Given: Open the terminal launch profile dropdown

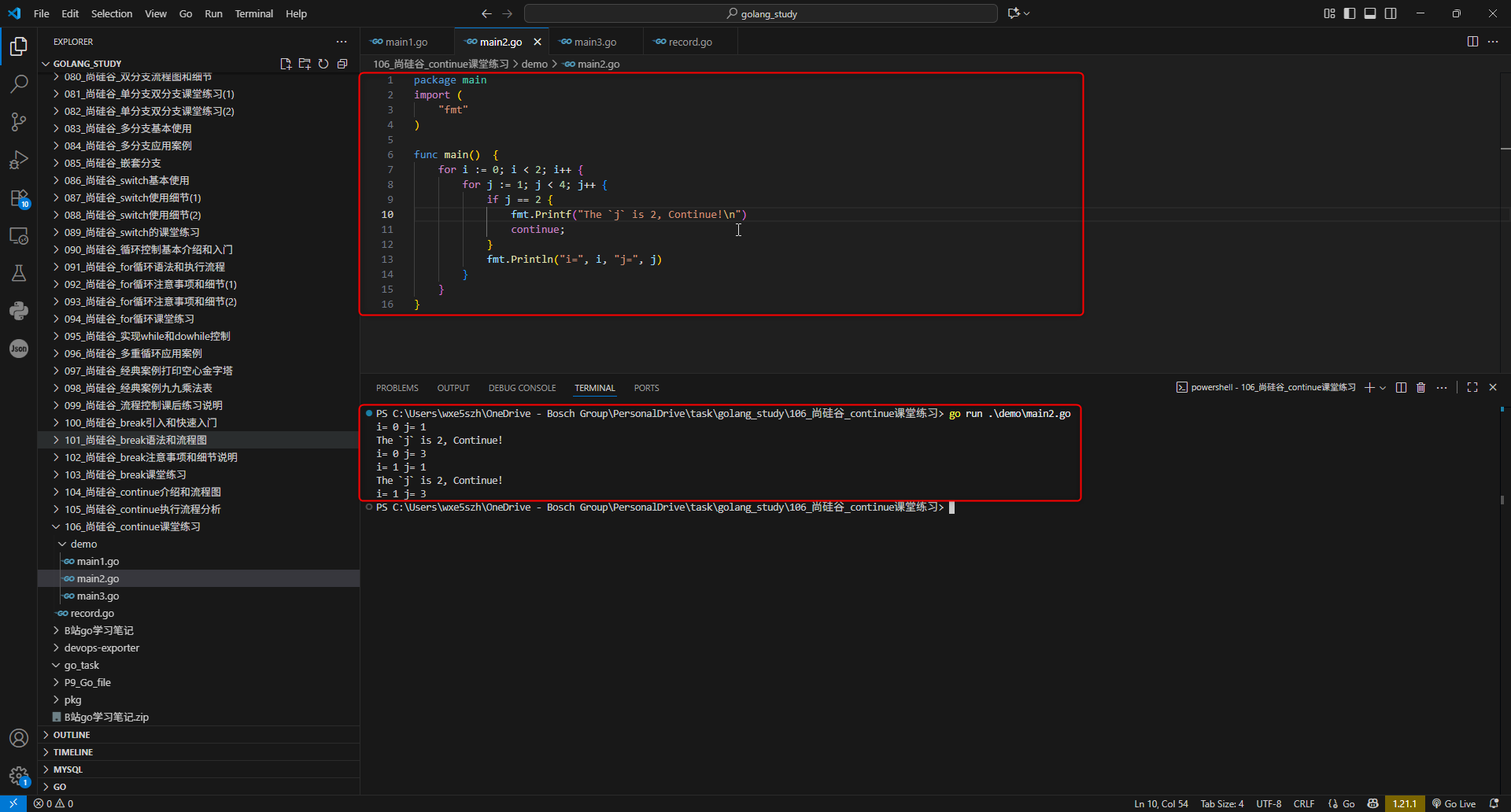Looking at the screenshot, I should pos(1383,387).
